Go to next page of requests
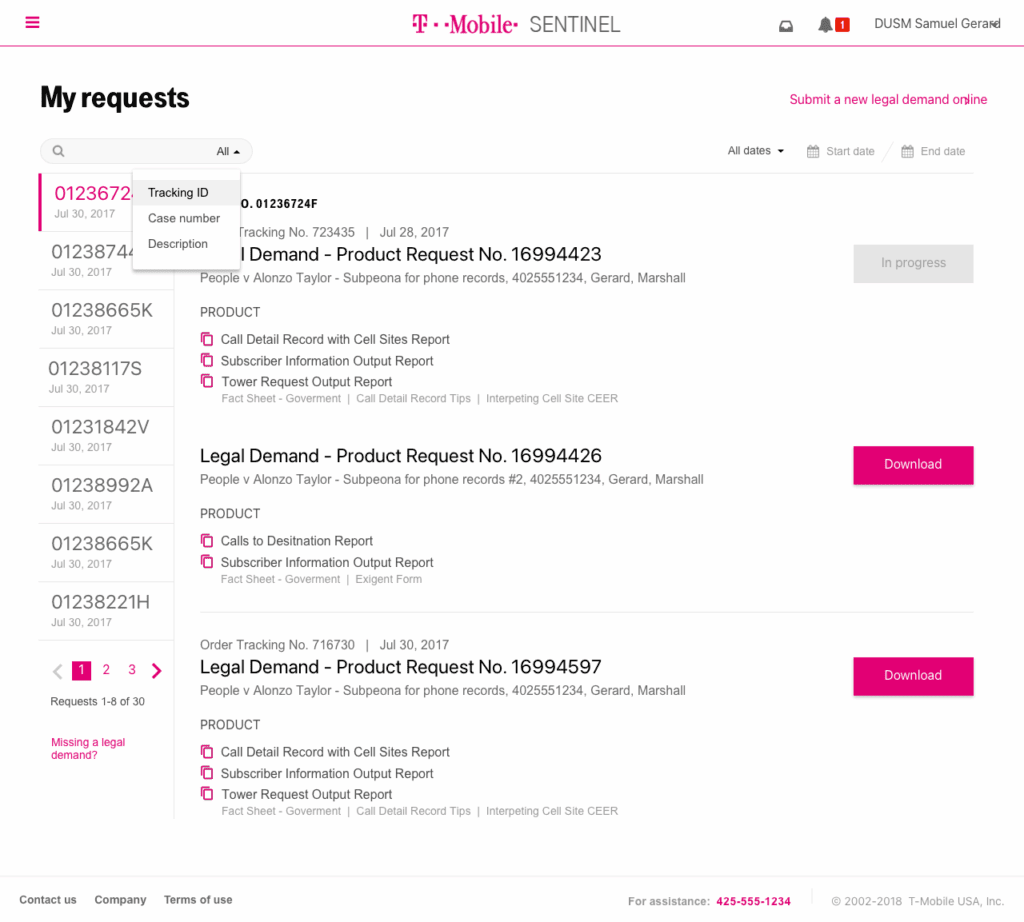Screen dimensions: 1024x922 [x=157, y=671]
